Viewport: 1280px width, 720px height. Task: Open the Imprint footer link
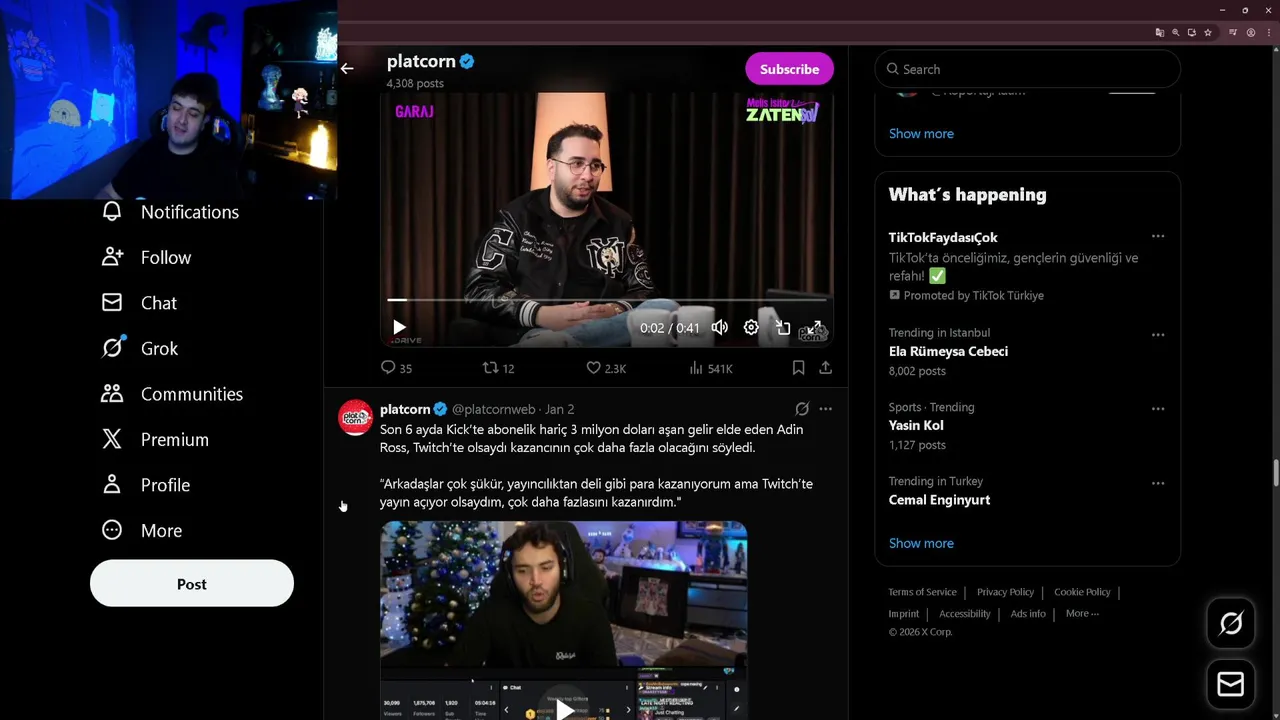point(903,614)
